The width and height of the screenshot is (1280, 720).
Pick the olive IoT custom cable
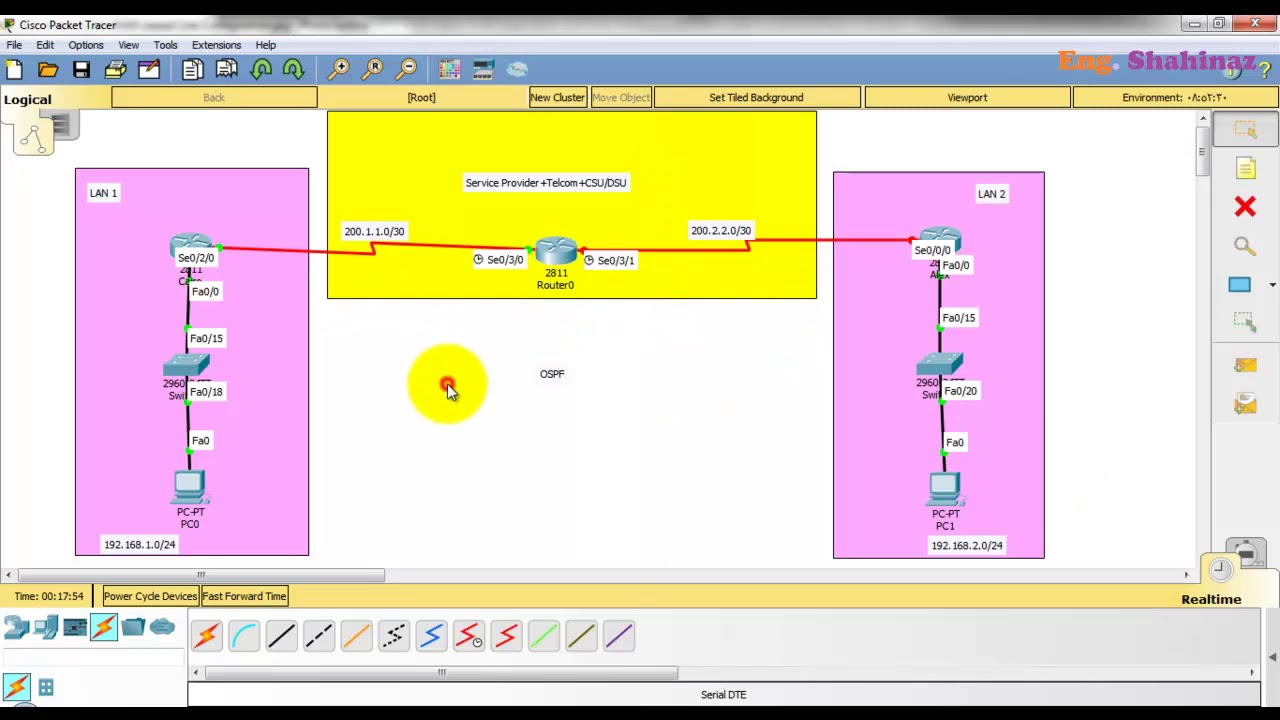coord(582,636)
